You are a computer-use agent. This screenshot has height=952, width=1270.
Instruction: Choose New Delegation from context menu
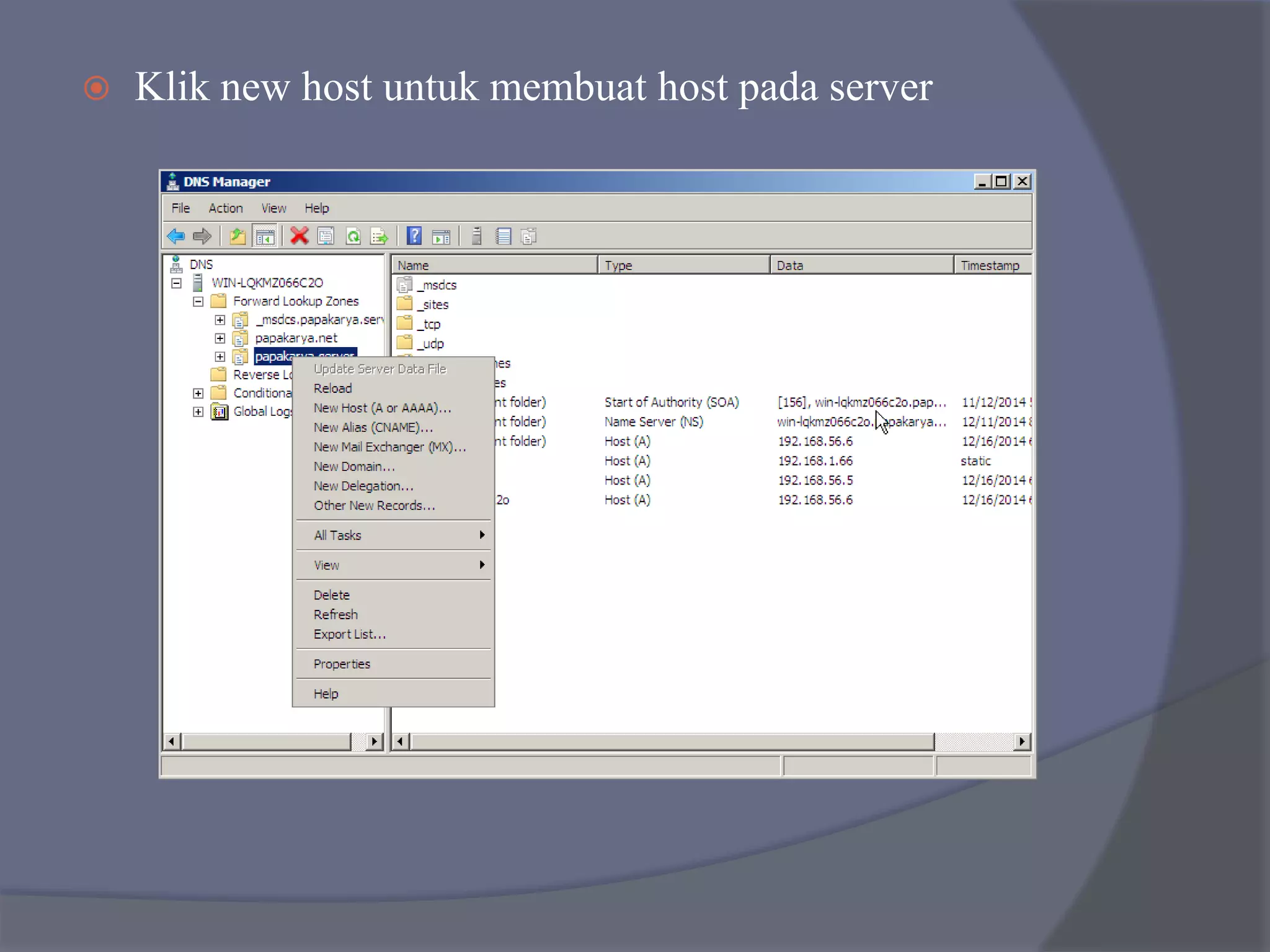(393, 487)
